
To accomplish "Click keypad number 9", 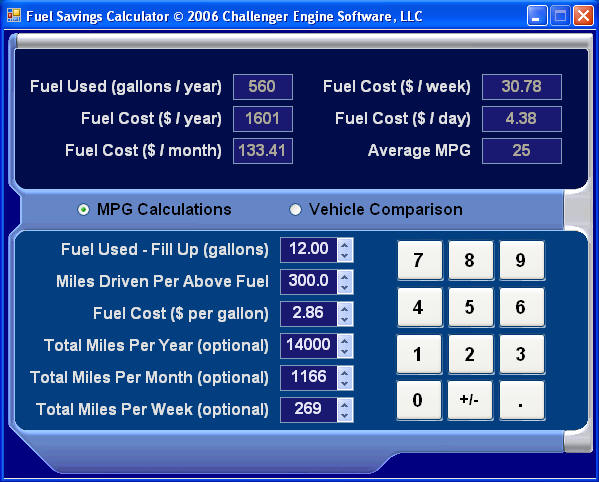I will click(x=522, y=260).
